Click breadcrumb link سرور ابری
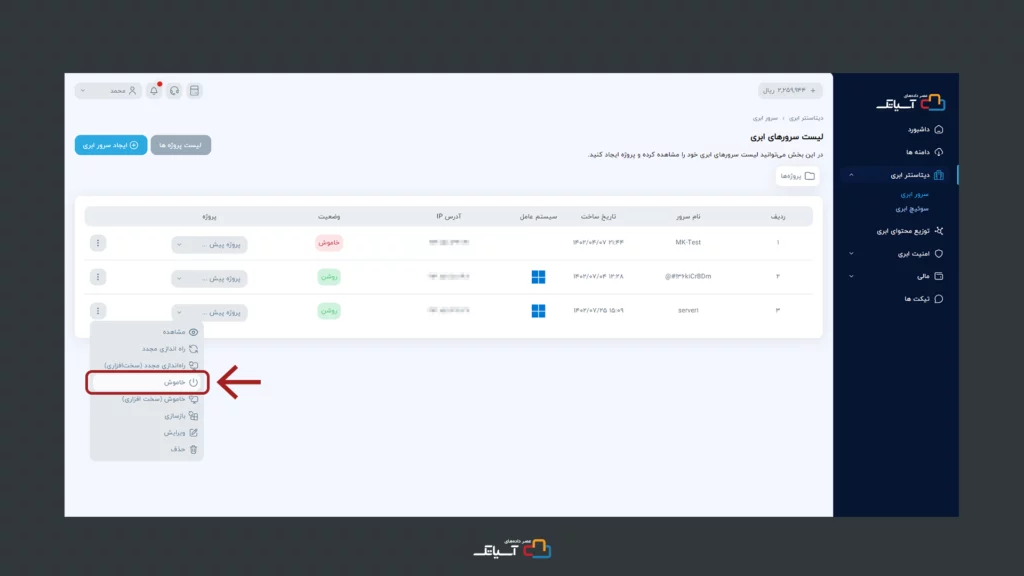This screenshot has height=576, width=1024. click(x=765, y=118)
